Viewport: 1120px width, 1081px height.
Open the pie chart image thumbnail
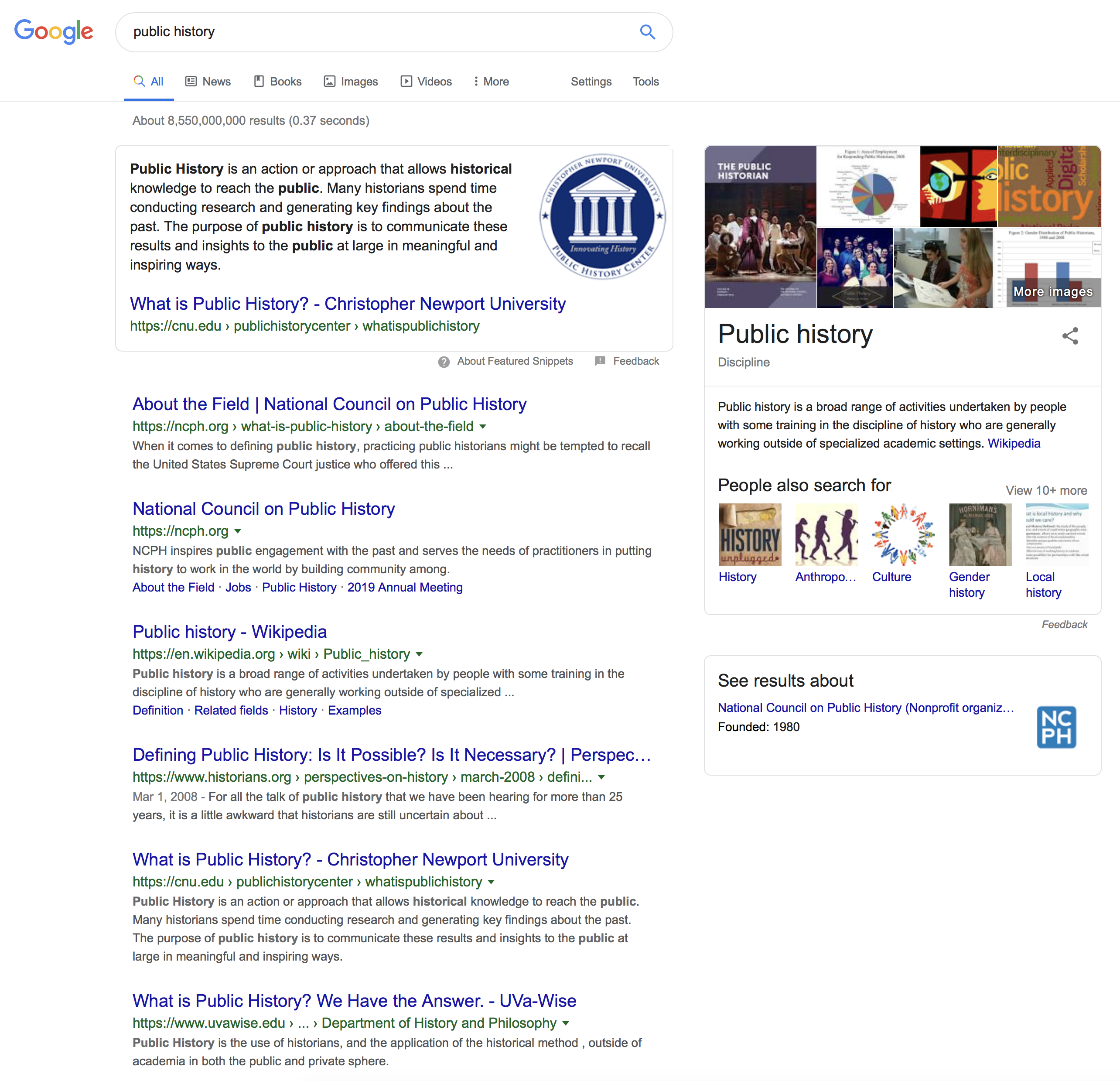point(868,186)
